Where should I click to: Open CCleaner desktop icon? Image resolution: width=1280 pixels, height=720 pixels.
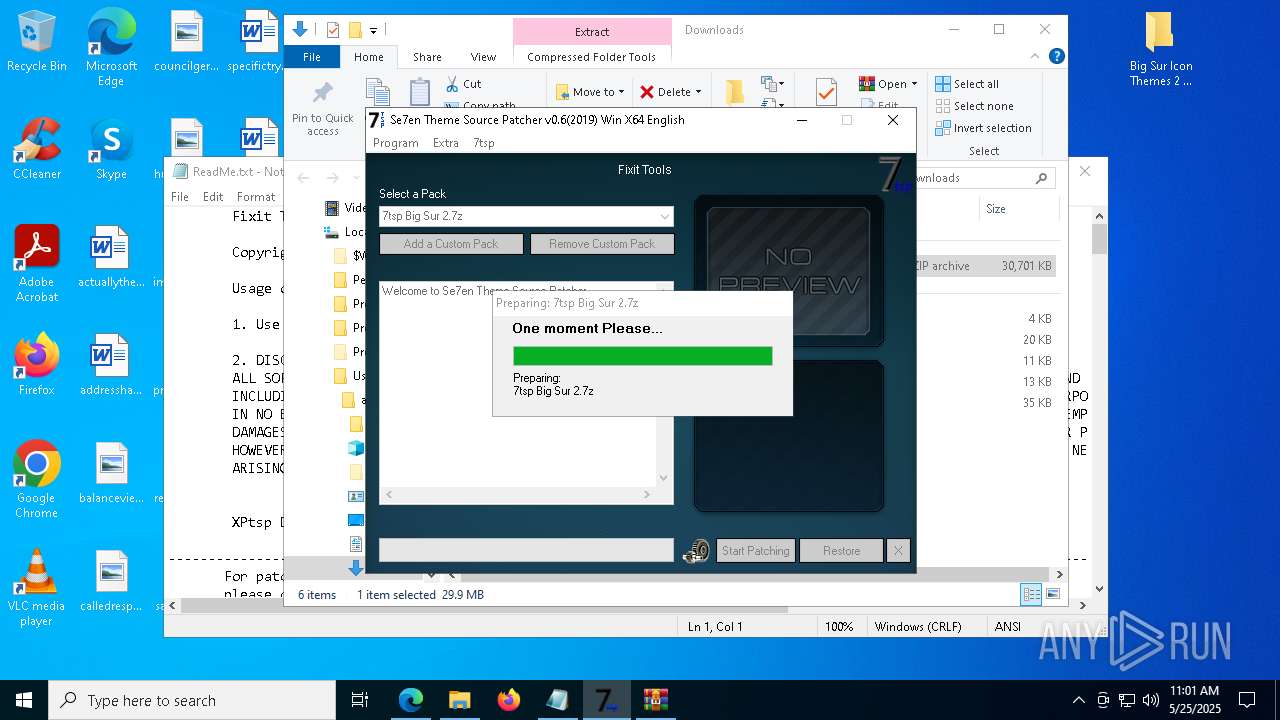click(37, 149)
